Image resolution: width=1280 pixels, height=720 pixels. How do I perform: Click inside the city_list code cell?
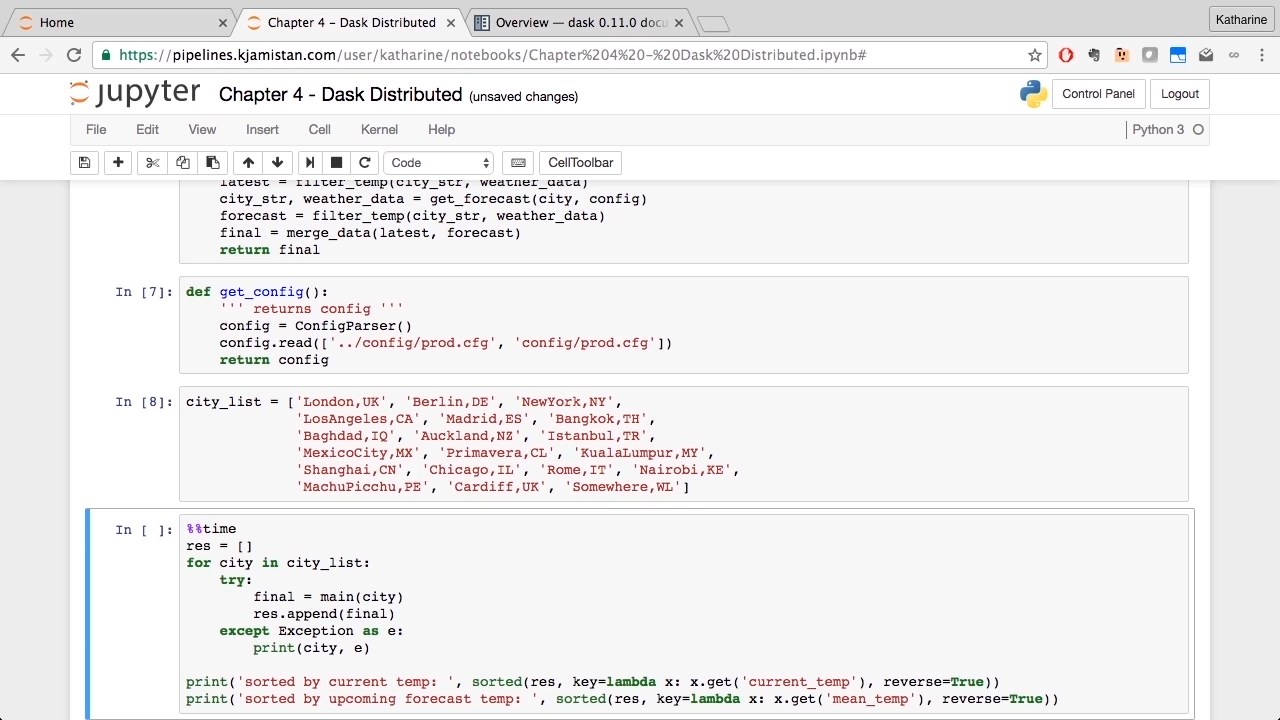click(x=683, y=444)
